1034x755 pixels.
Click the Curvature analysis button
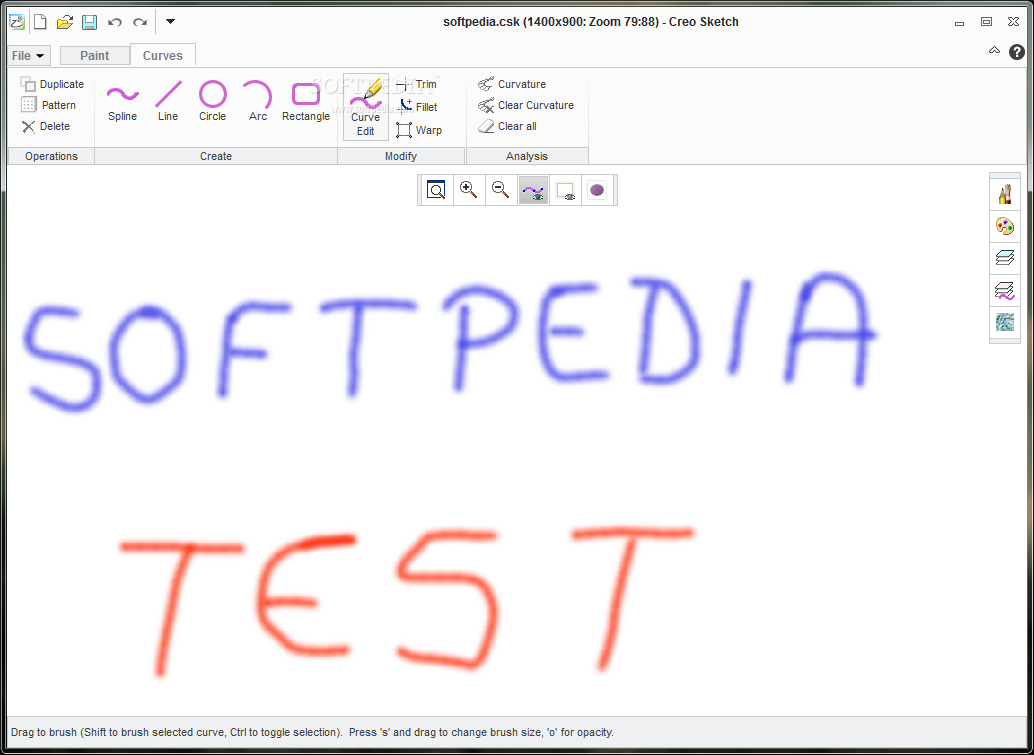[x=512, y=84]
